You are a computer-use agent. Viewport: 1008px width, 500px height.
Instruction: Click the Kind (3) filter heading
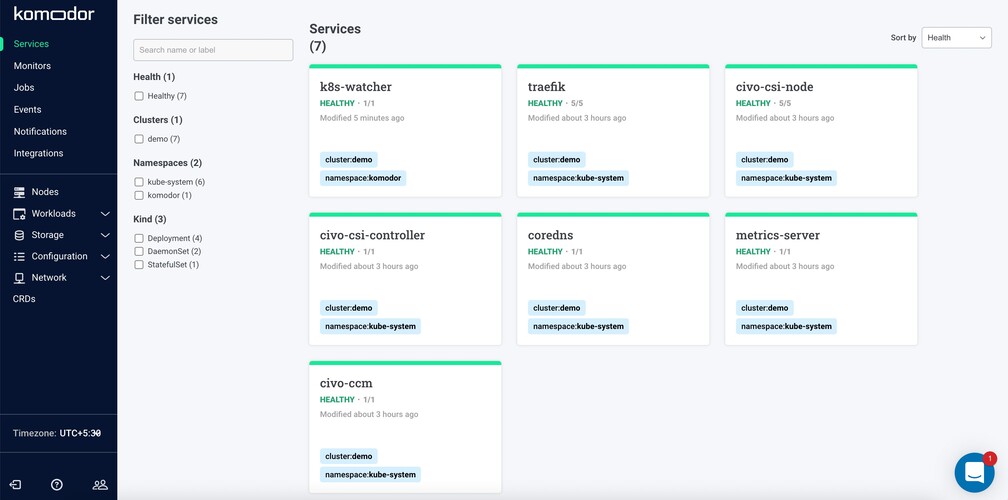coord(150,219)
